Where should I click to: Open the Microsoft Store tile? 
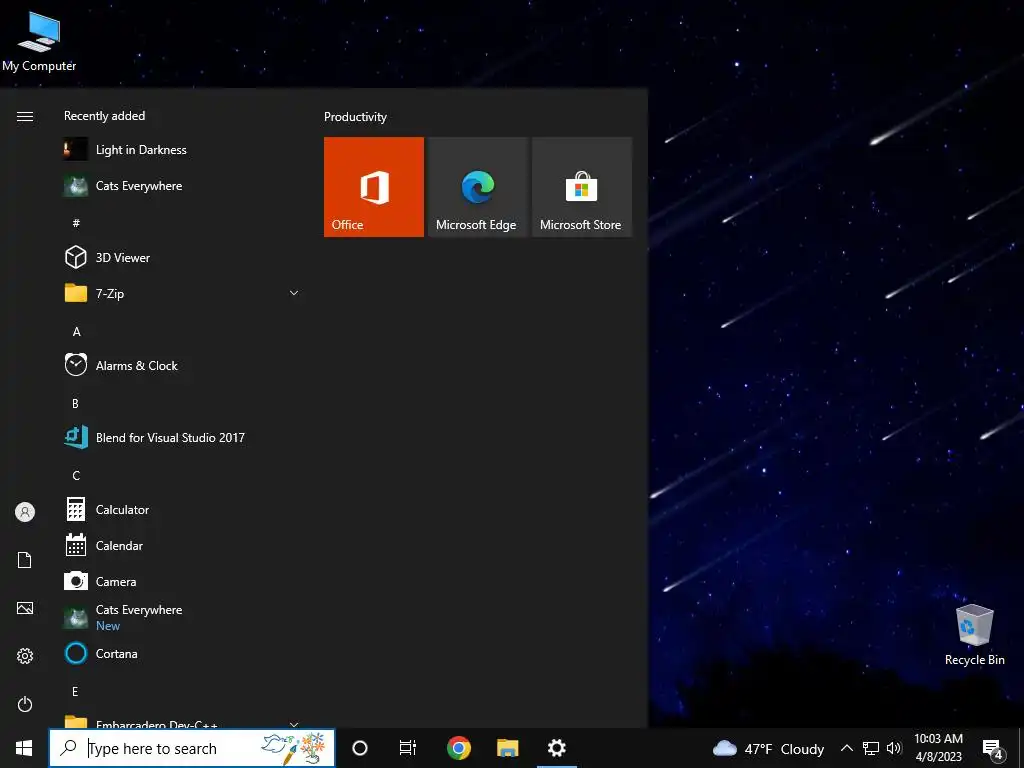[582, 187]
